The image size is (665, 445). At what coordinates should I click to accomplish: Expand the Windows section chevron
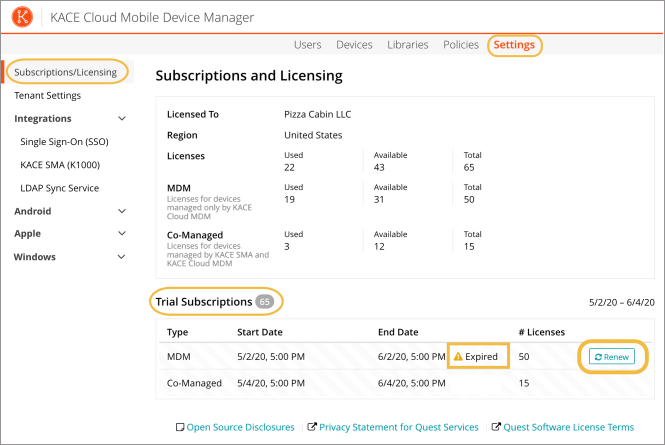point(121,257)
